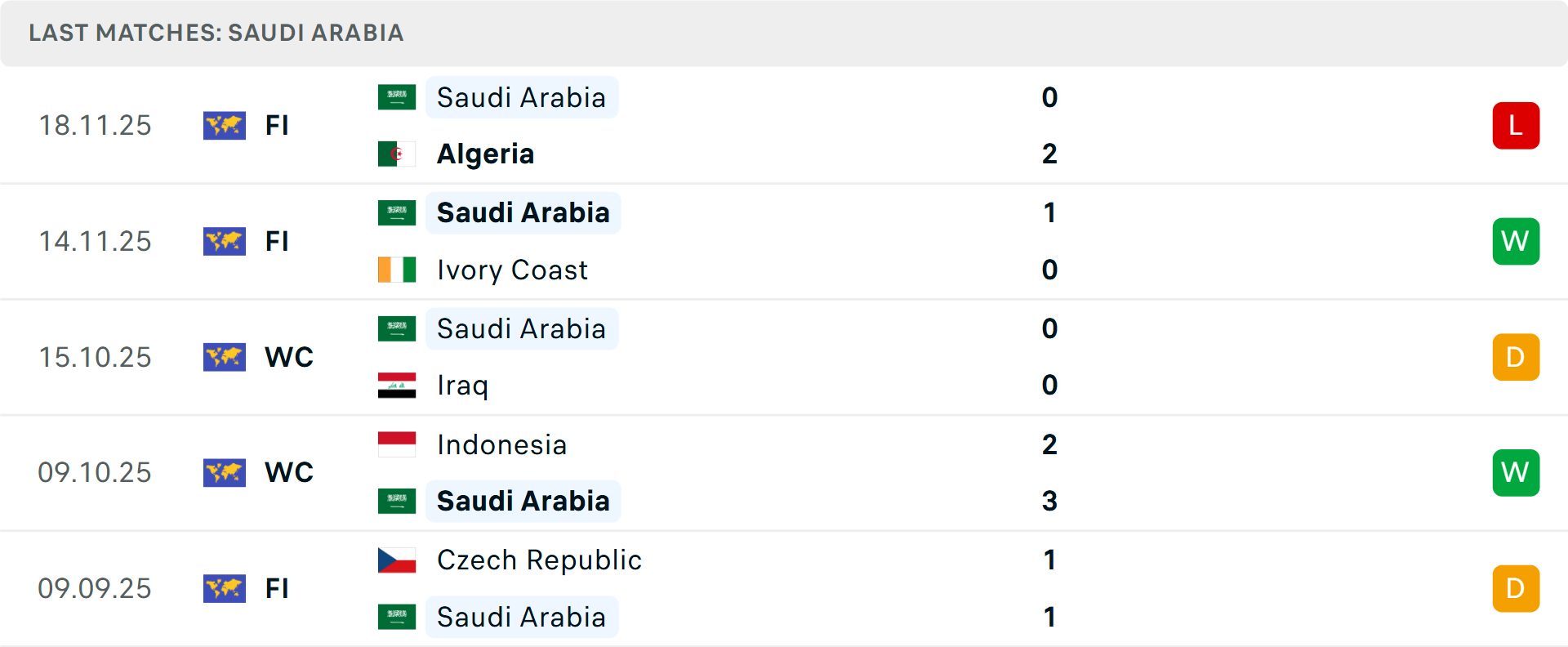Click the Ivory Coast flag icon
1568x647 pixels.
point(397,269)
